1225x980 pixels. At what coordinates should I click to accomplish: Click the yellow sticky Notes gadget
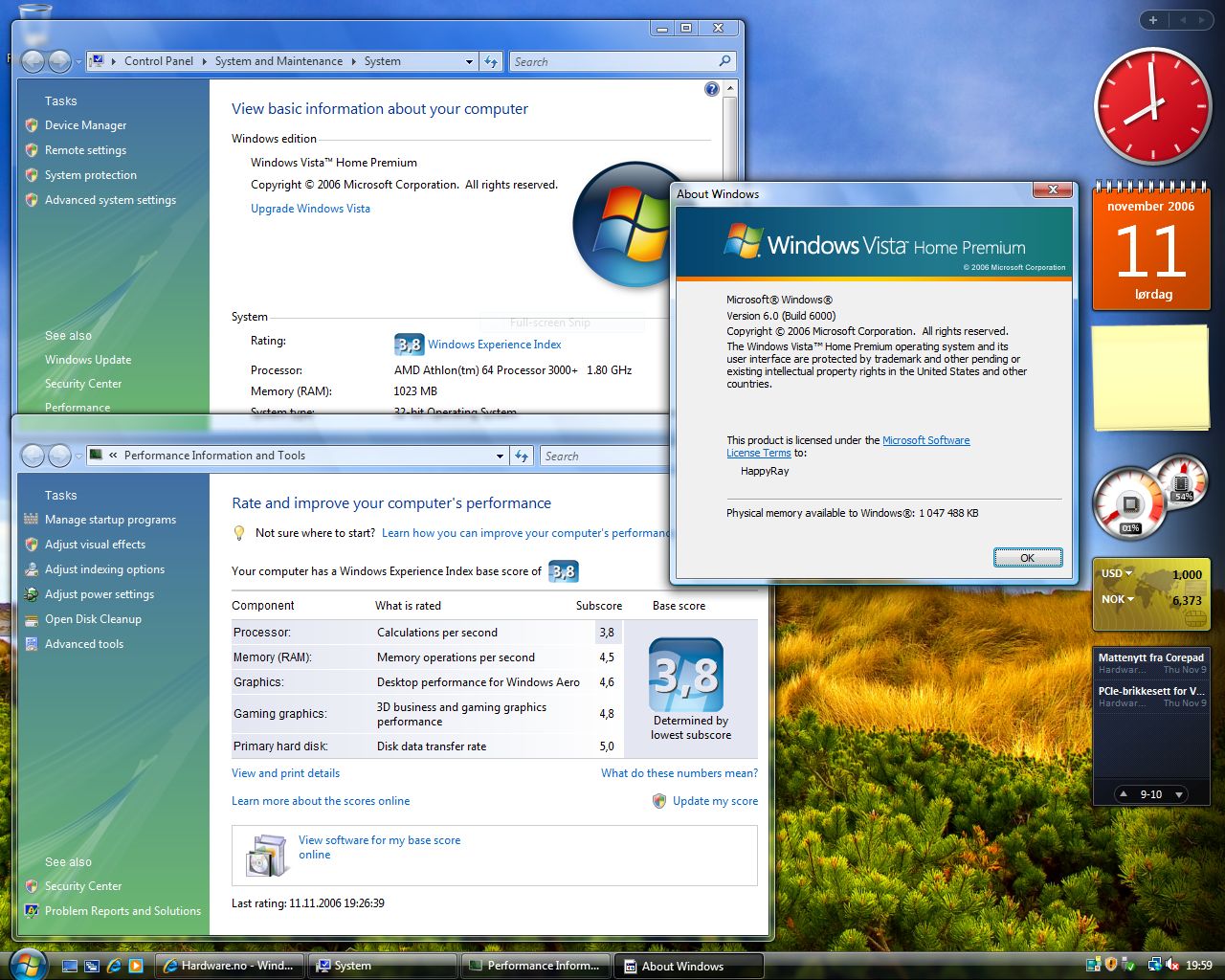[1151, 378]
